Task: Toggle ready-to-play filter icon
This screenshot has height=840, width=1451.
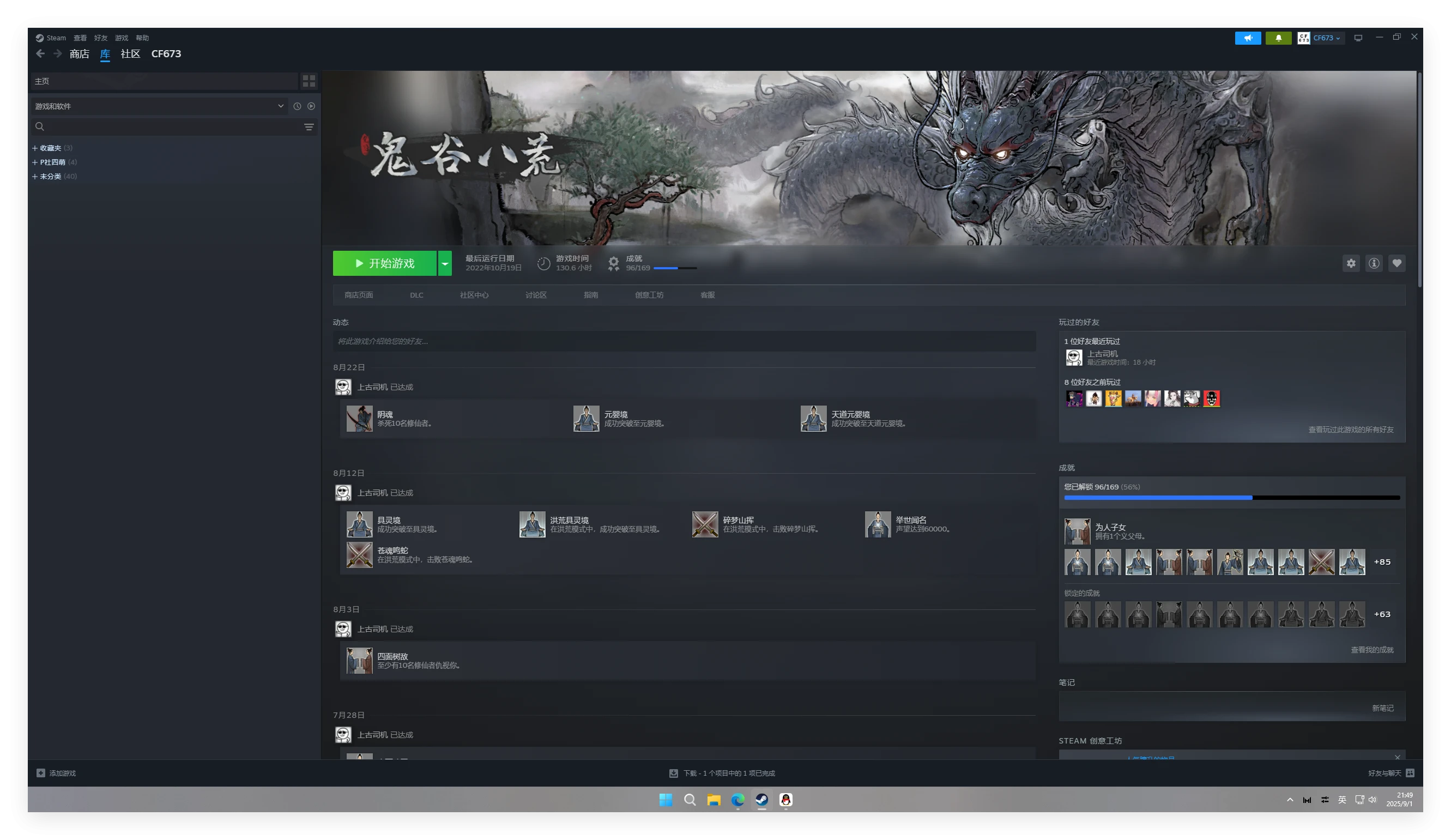Action: [311, 106]
